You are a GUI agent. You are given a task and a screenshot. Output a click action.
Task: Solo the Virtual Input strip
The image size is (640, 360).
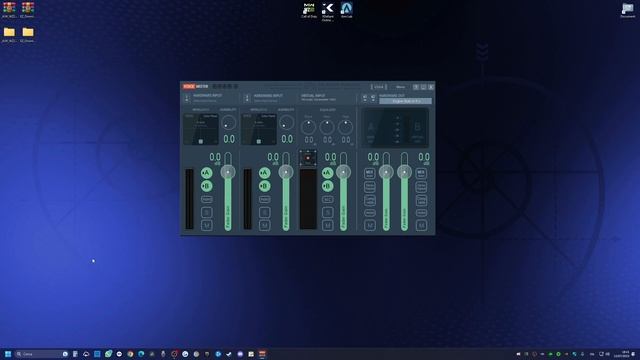point(327,212)
